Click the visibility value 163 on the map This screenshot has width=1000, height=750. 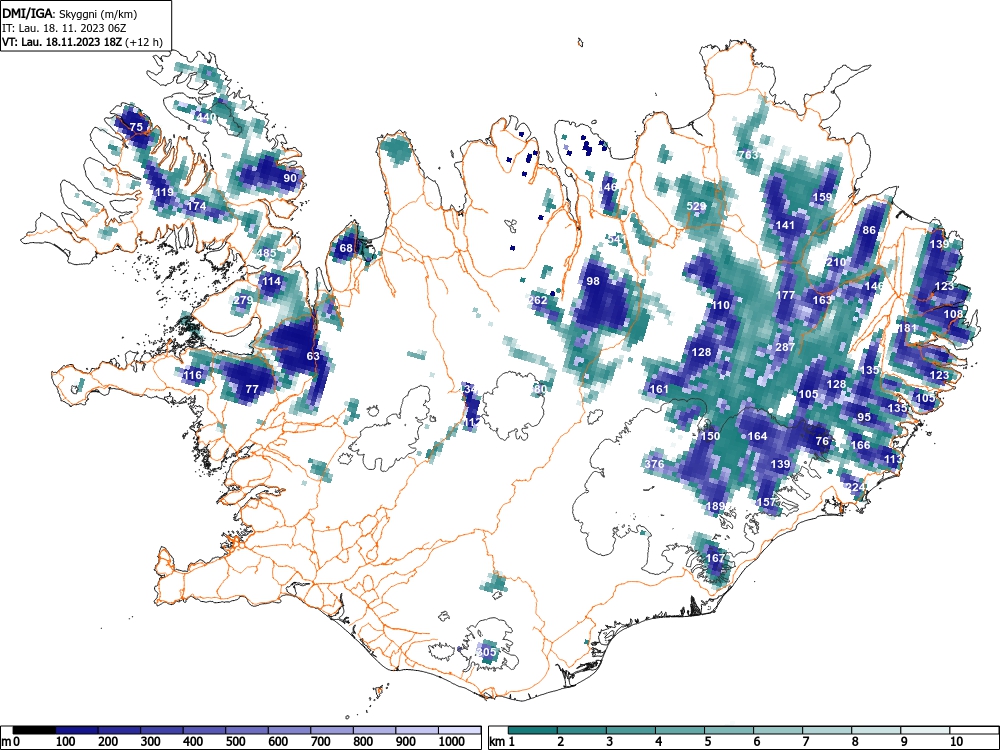click(x=822, y=300)
